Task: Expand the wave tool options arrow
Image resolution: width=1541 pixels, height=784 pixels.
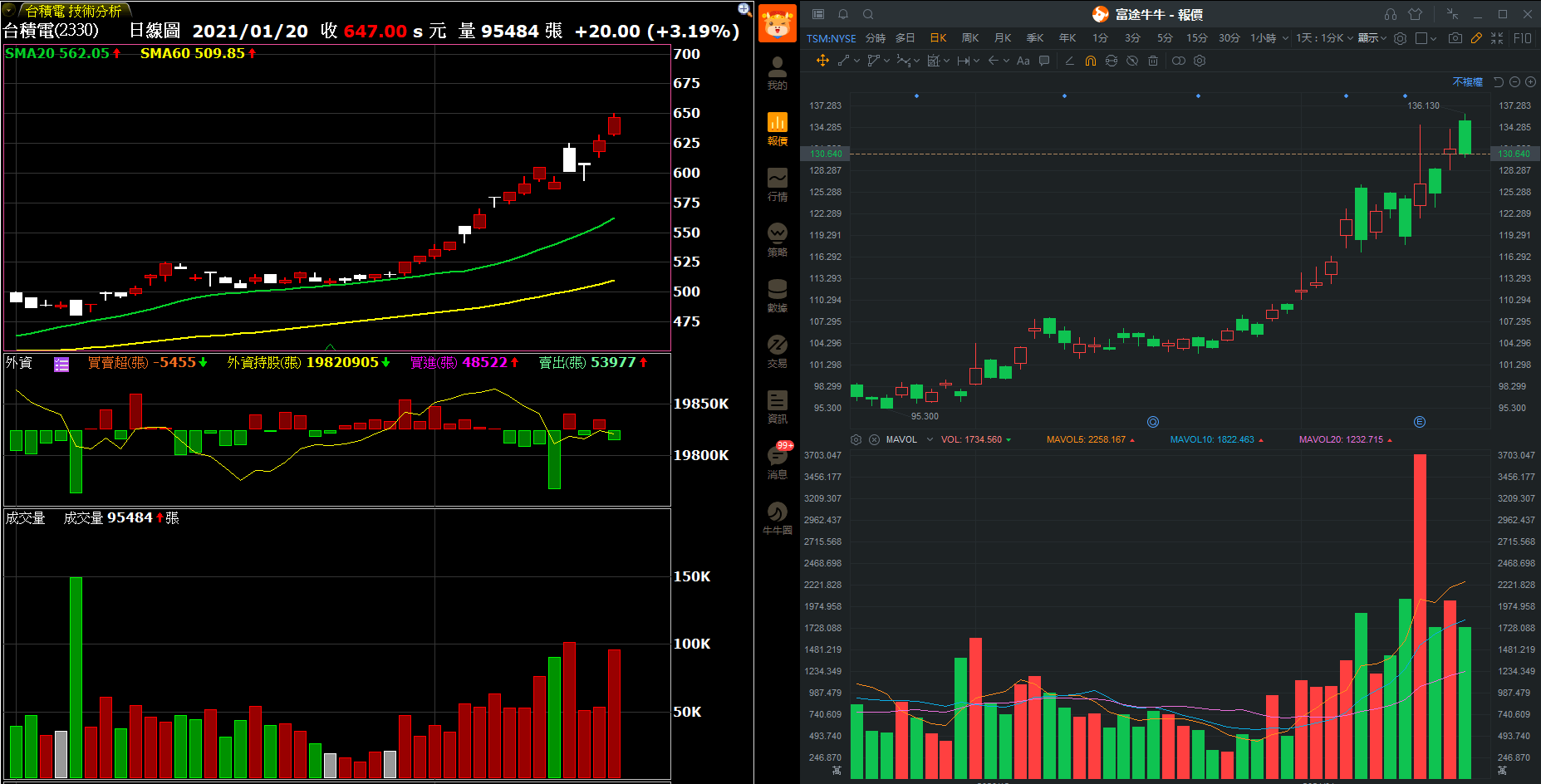Action: (x=916, y=61)
